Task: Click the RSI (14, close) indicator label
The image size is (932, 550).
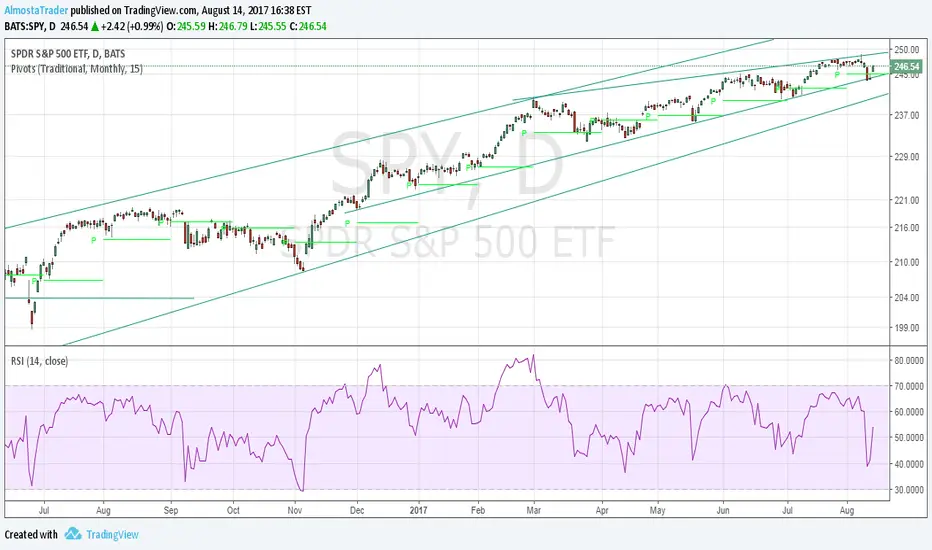Action: click(x=39, y=361)
